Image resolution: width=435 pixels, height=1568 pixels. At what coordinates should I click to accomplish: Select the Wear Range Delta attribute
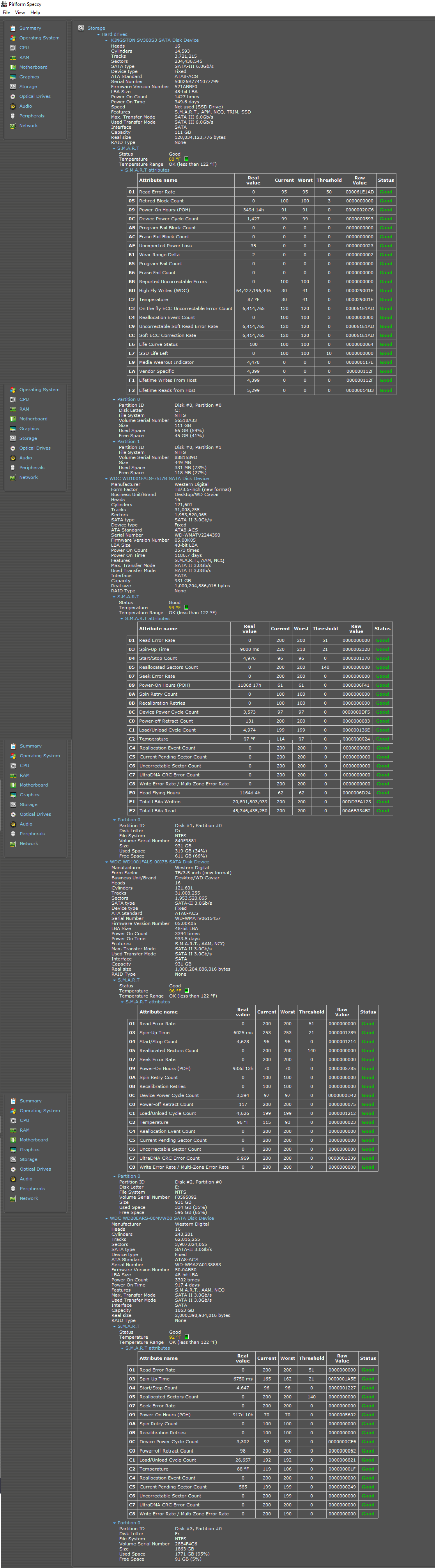pos(261,254)
